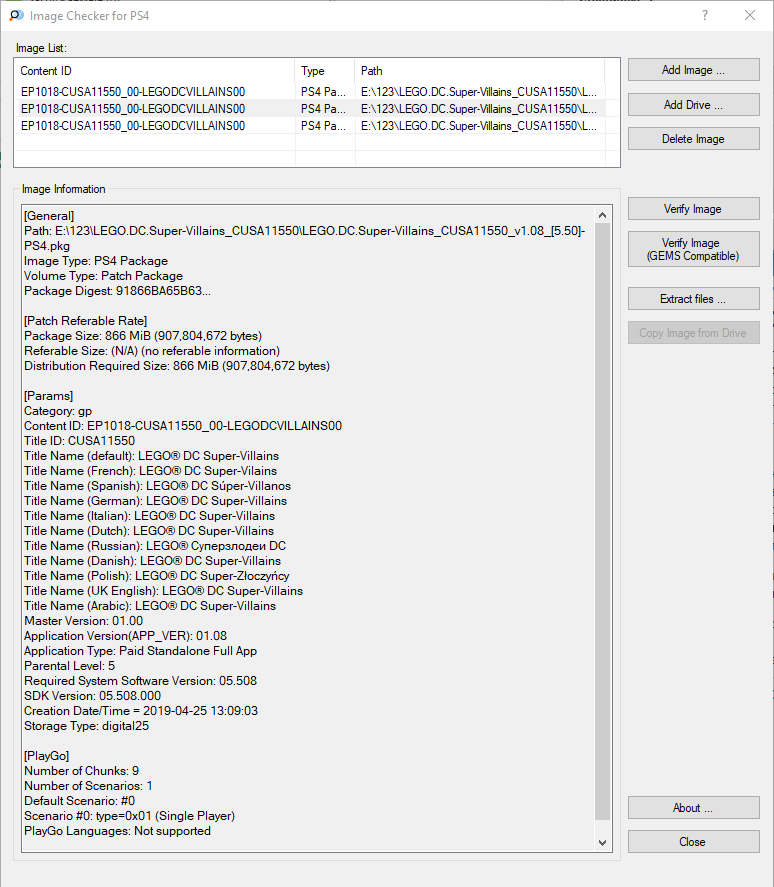Click the Title ID: CUSA11550 line
The image size is (774, 887).
point(80,441)
